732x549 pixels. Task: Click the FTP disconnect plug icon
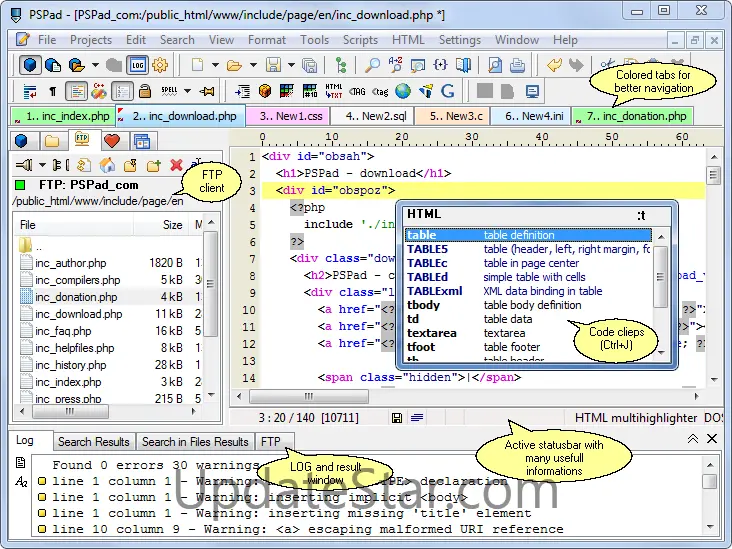(x=60, y=165)
